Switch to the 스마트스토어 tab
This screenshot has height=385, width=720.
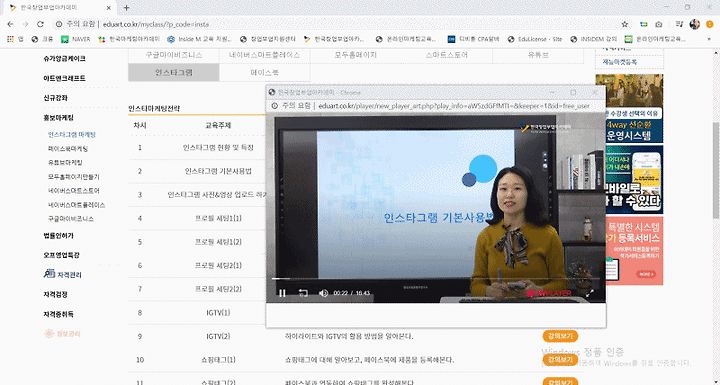pyautogui.click(x=446, y=55)
